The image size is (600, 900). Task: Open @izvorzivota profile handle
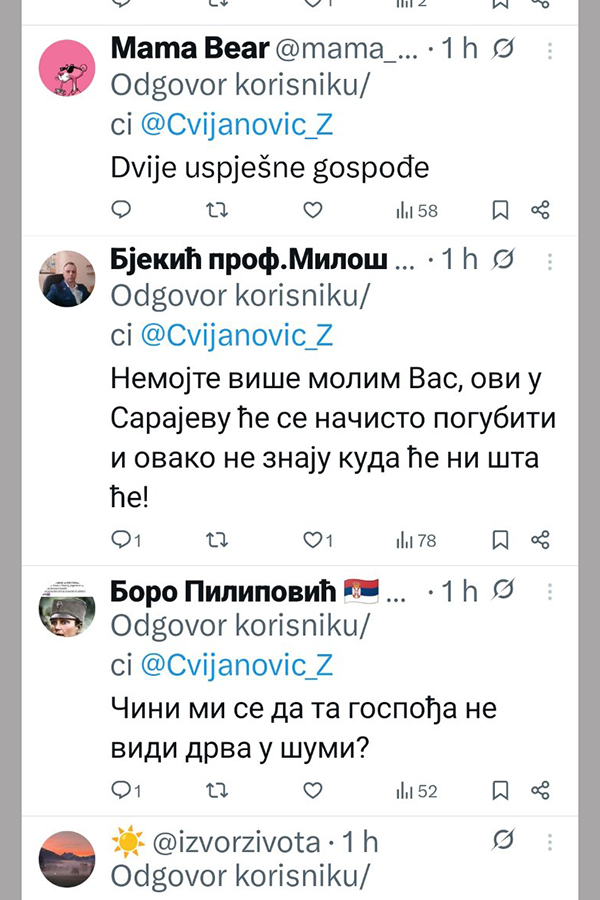237,841
